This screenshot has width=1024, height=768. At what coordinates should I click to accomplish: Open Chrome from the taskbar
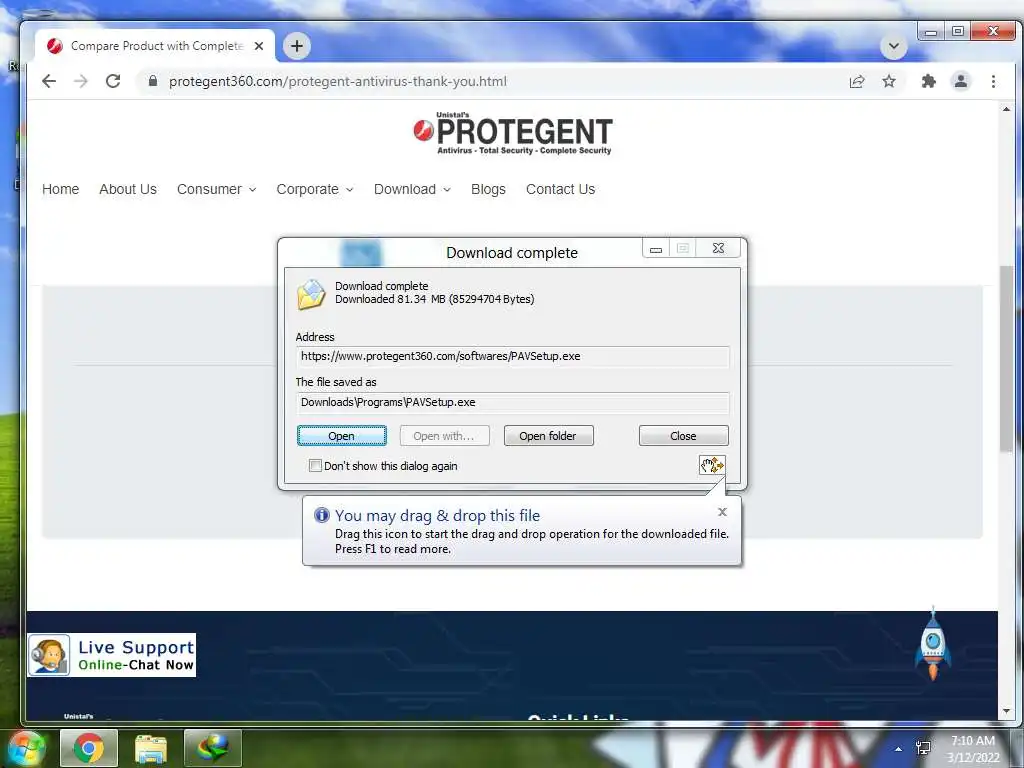89,748
